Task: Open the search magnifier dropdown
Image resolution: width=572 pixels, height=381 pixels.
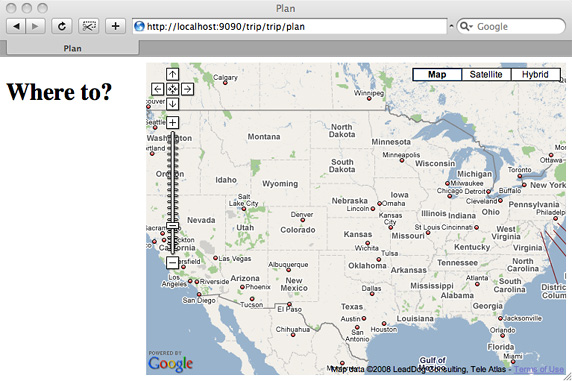Action: 466,26
